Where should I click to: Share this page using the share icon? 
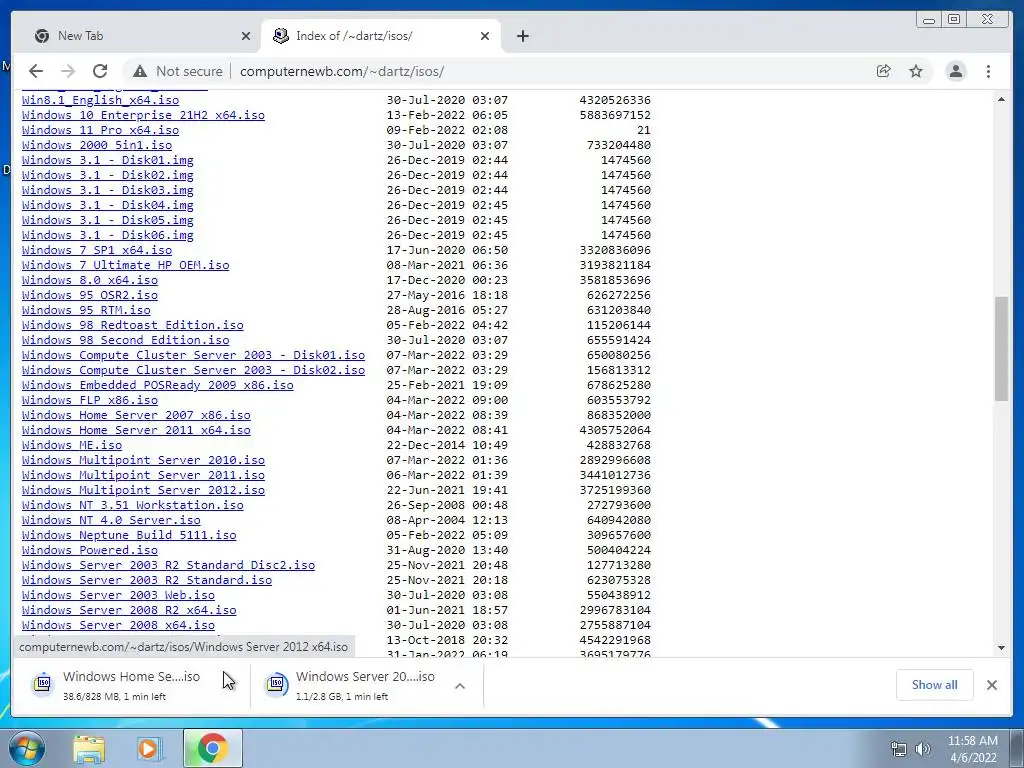pyautogui.click(x=884, y=71)
